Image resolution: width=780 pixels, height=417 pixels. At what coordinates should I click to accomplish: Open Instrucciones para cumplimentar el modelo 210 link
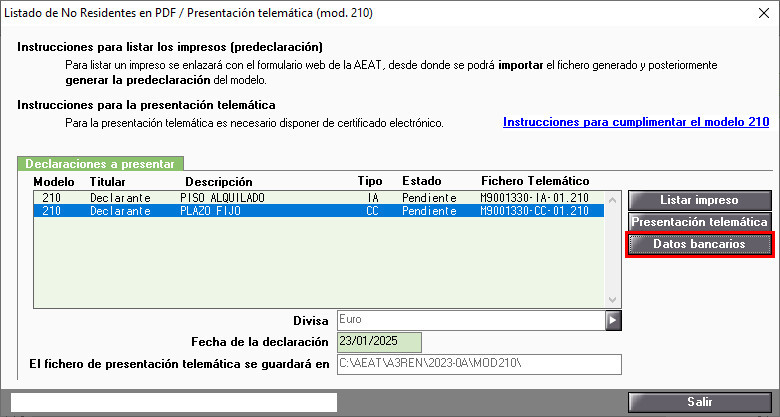636,122
